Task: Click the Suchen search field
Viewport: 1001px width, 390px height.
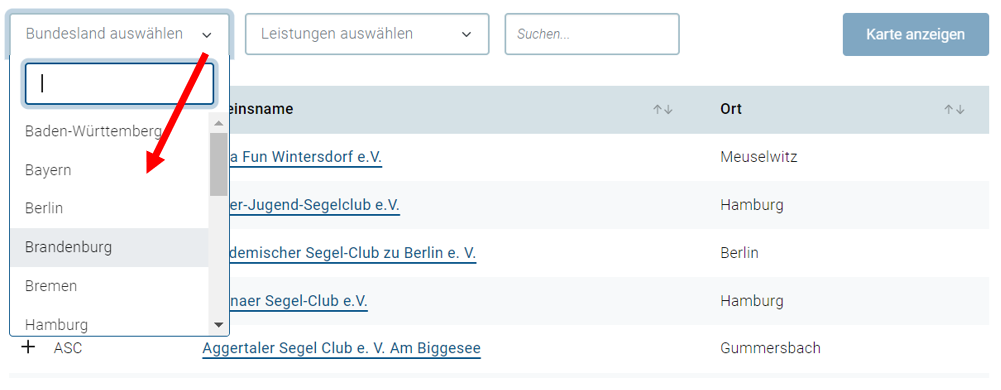Action: (x=592, y=34)
